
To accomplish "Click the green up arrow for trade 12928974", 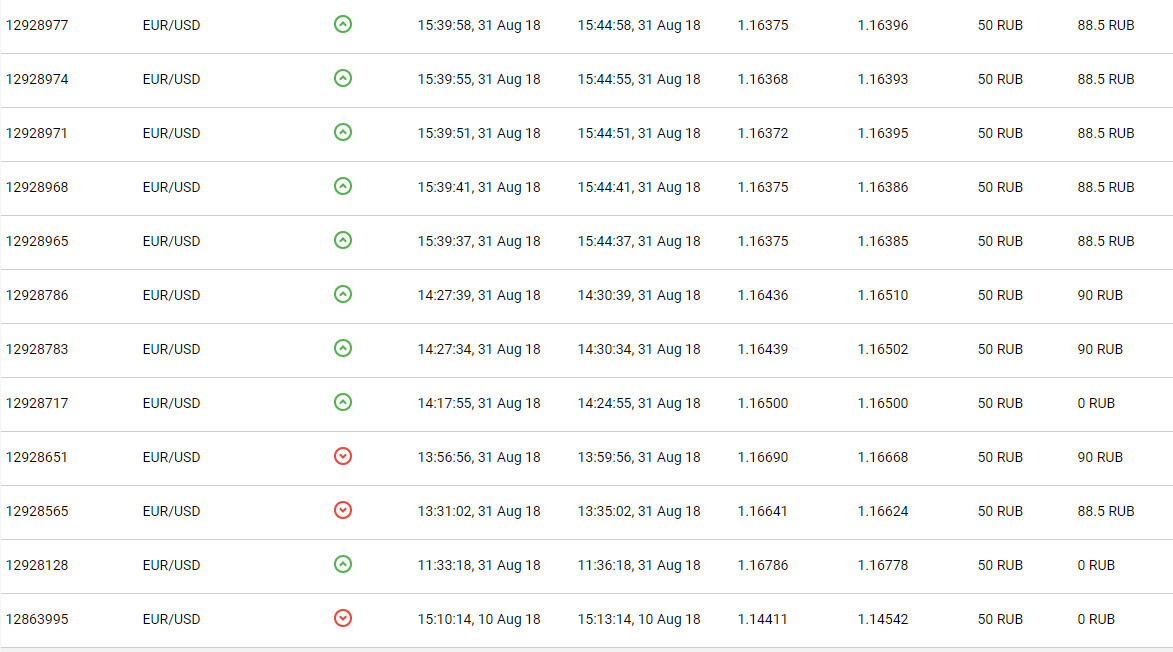I will (x=343, y=79).
